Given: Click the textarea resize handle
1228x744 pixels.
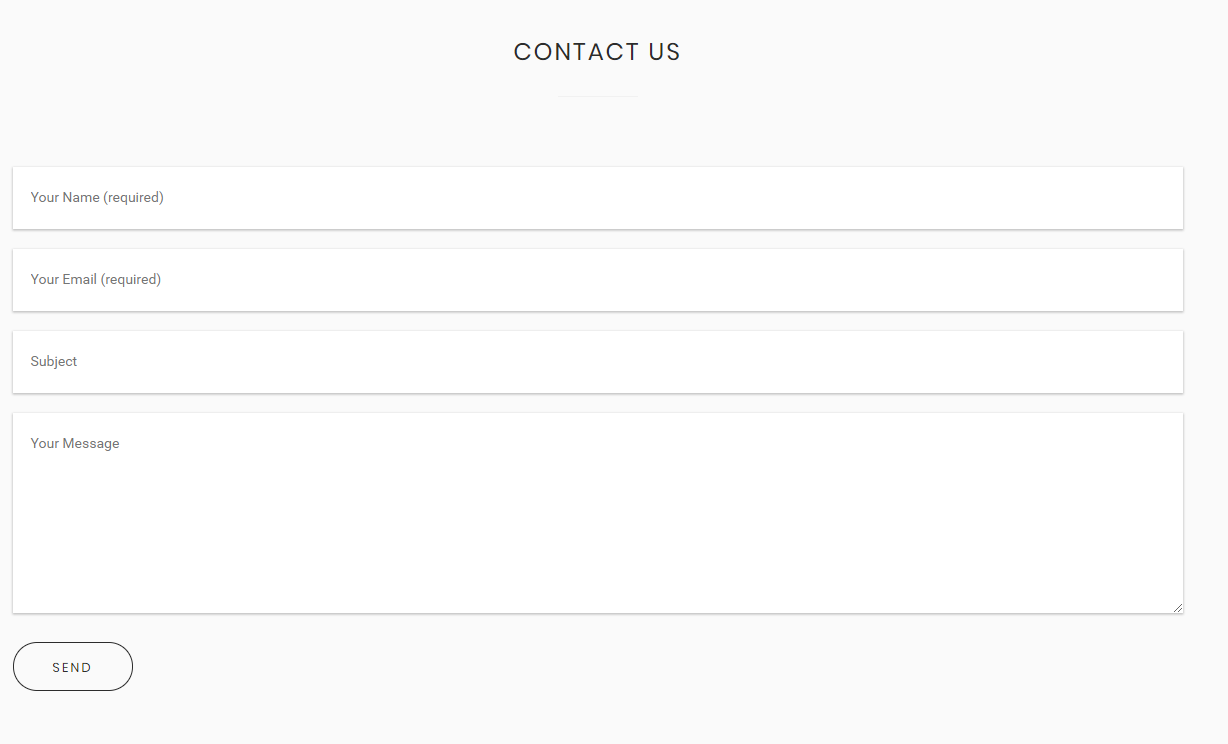Looking at the screenshot, I should (x=1178, y=607).
